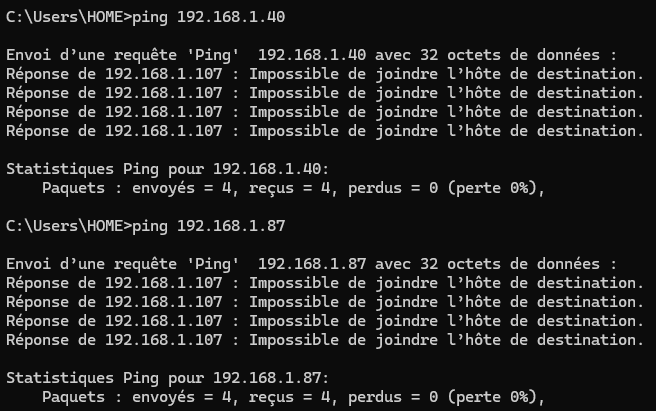Click 'reçus = 4' under the 192.168.1.40 statistics
This screenshot has height=411, width=656.
coord(290,188)
